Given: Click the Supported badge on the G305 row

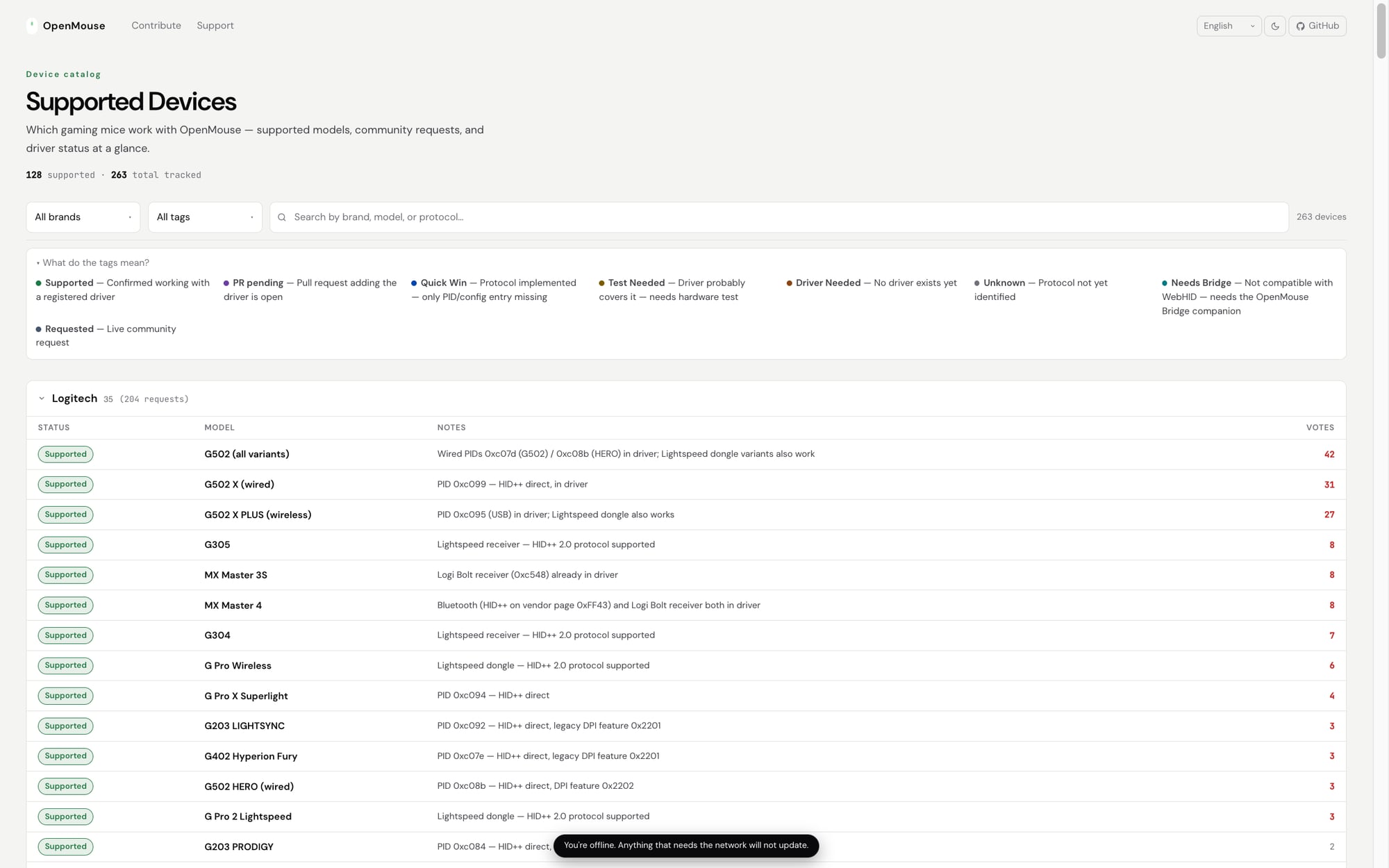Looking at the screenshot, I should (65, 545).
